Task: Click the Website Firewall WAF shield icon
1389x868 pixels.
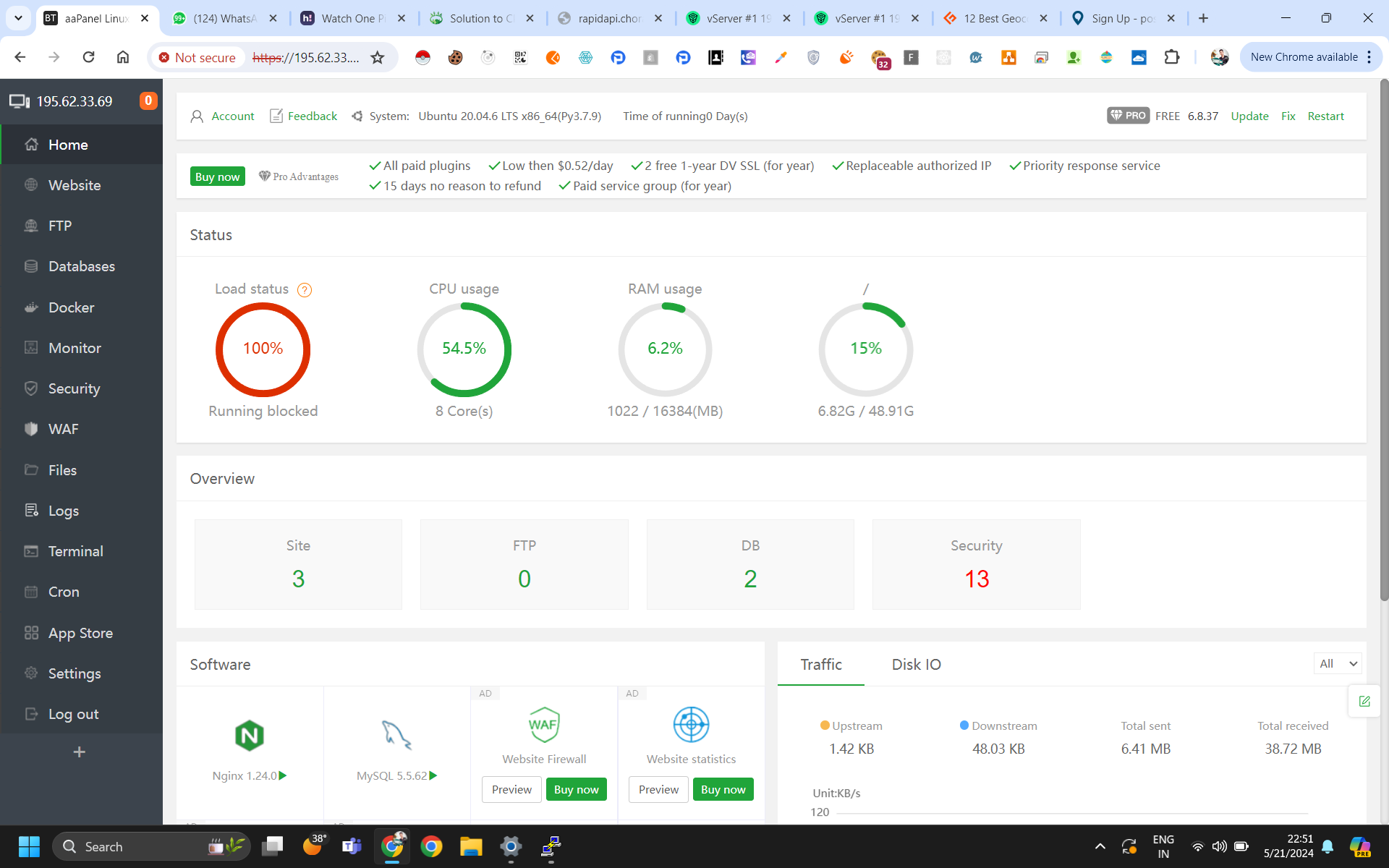Action: [543, 725]
